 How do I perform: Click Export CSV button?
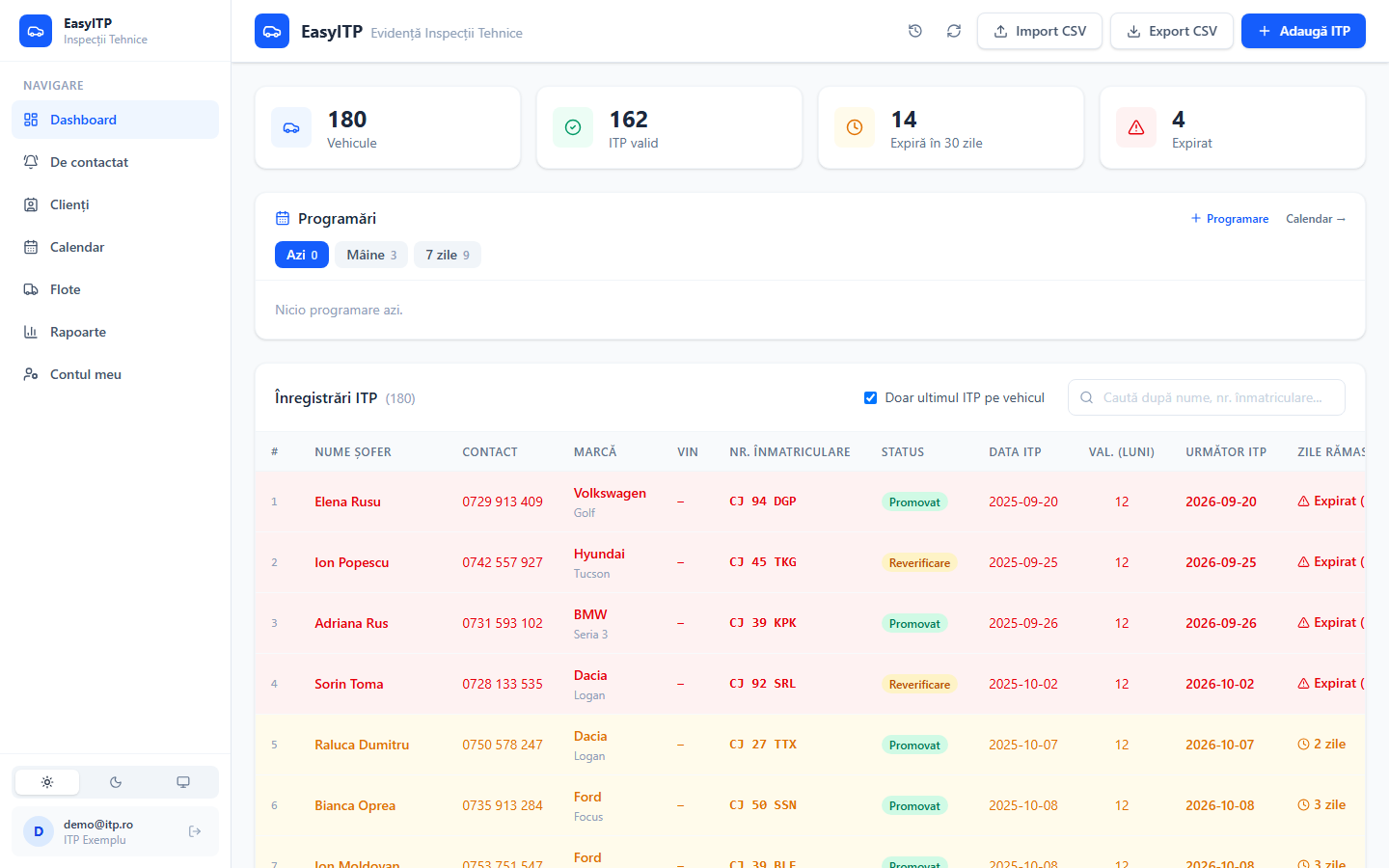click(1172, 31)
